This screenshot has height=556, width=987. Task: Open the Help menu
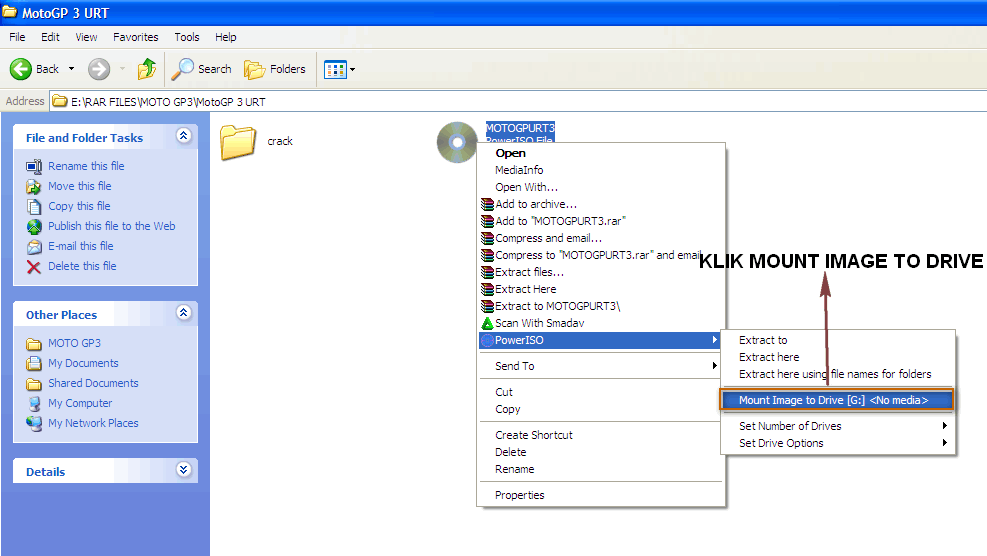point(225,37)
